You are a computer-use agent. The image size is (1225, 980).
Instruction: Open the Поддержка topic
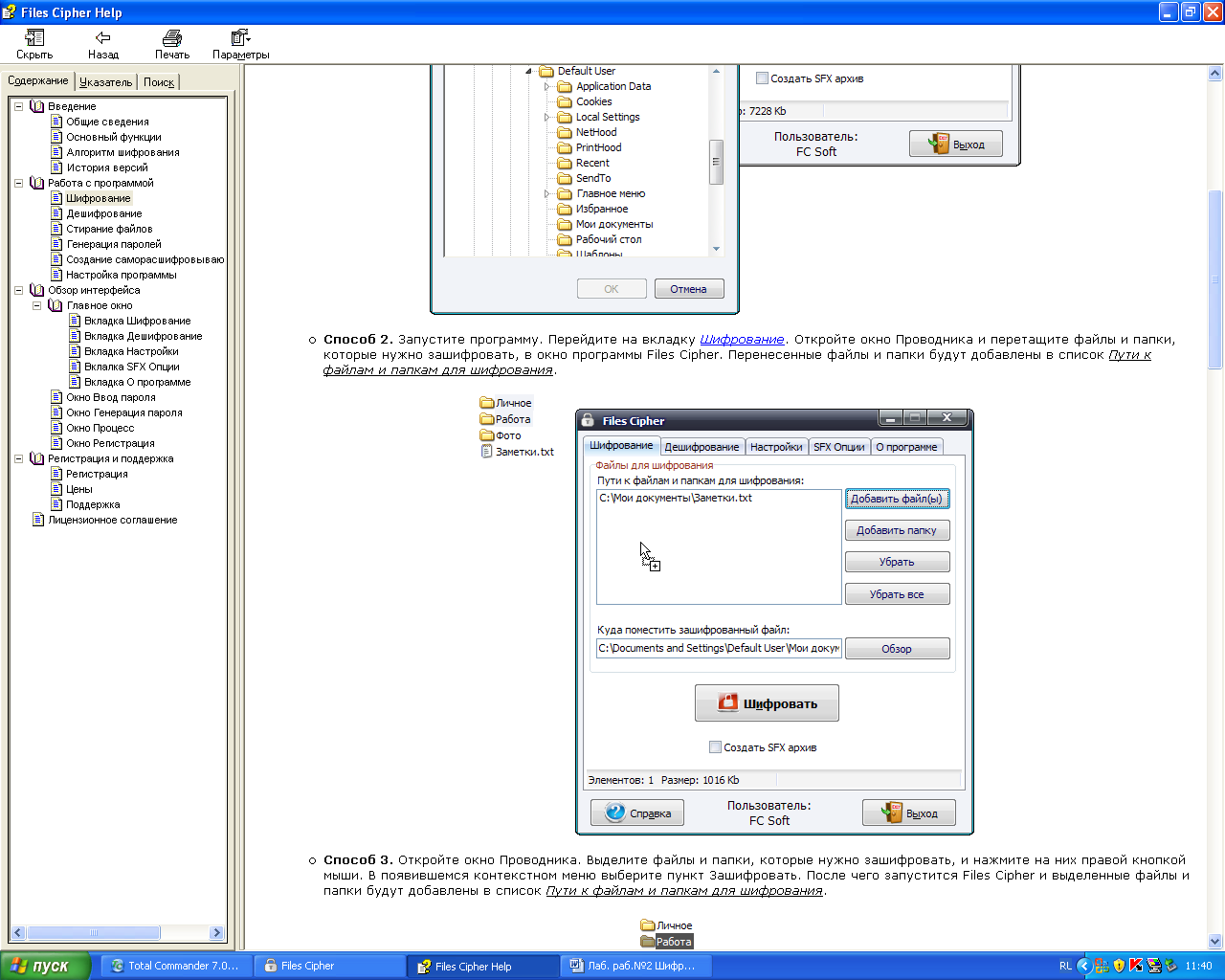click(93, 504)
